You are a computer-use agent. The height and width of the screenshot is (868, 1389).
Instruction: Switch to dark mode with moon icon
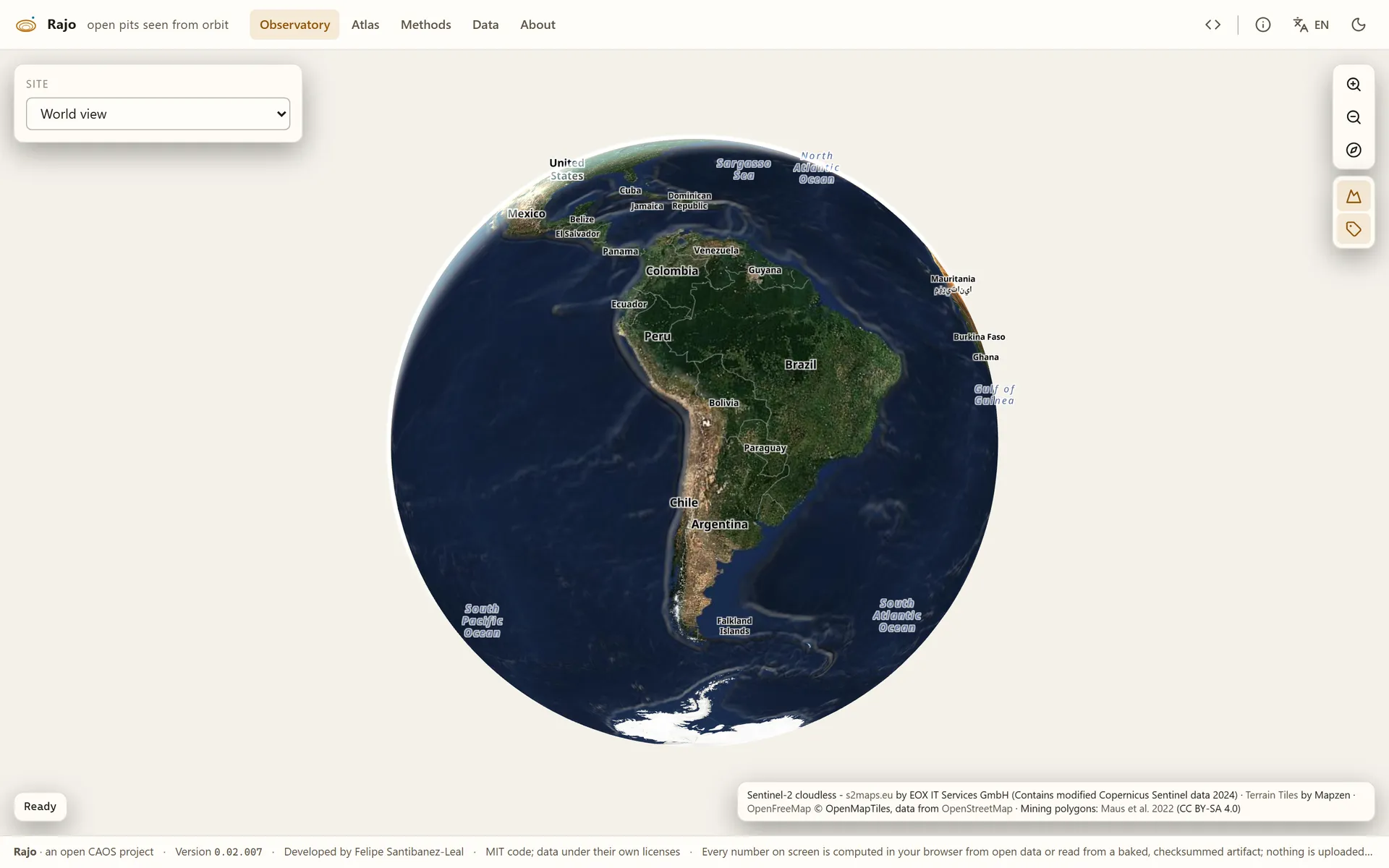[x=1358, y=25]
